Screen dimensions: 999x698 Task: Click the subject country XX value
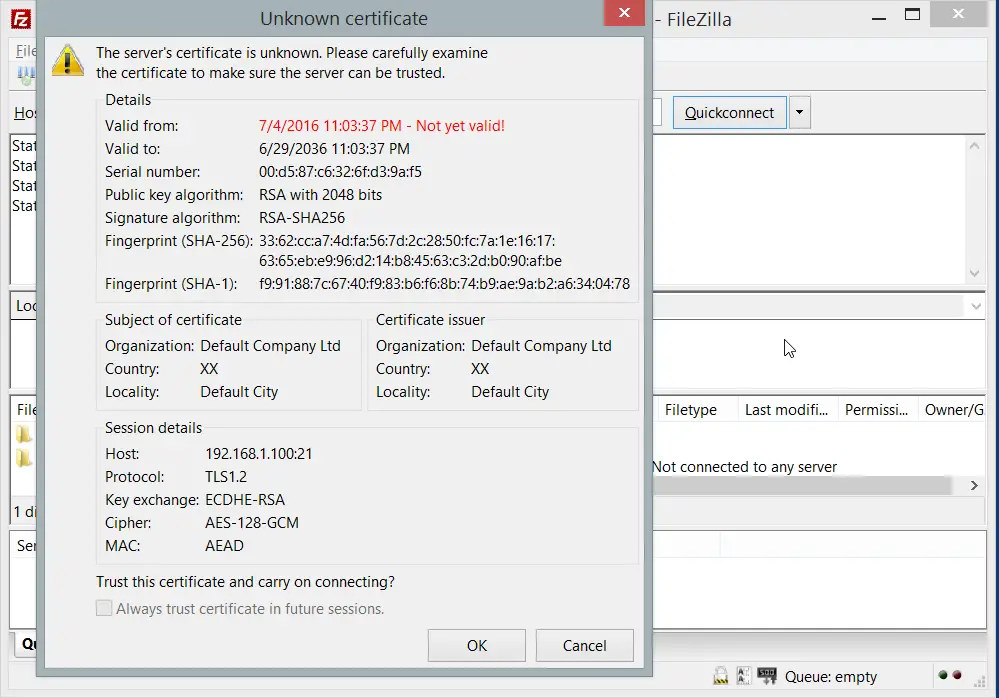point(209,369)
